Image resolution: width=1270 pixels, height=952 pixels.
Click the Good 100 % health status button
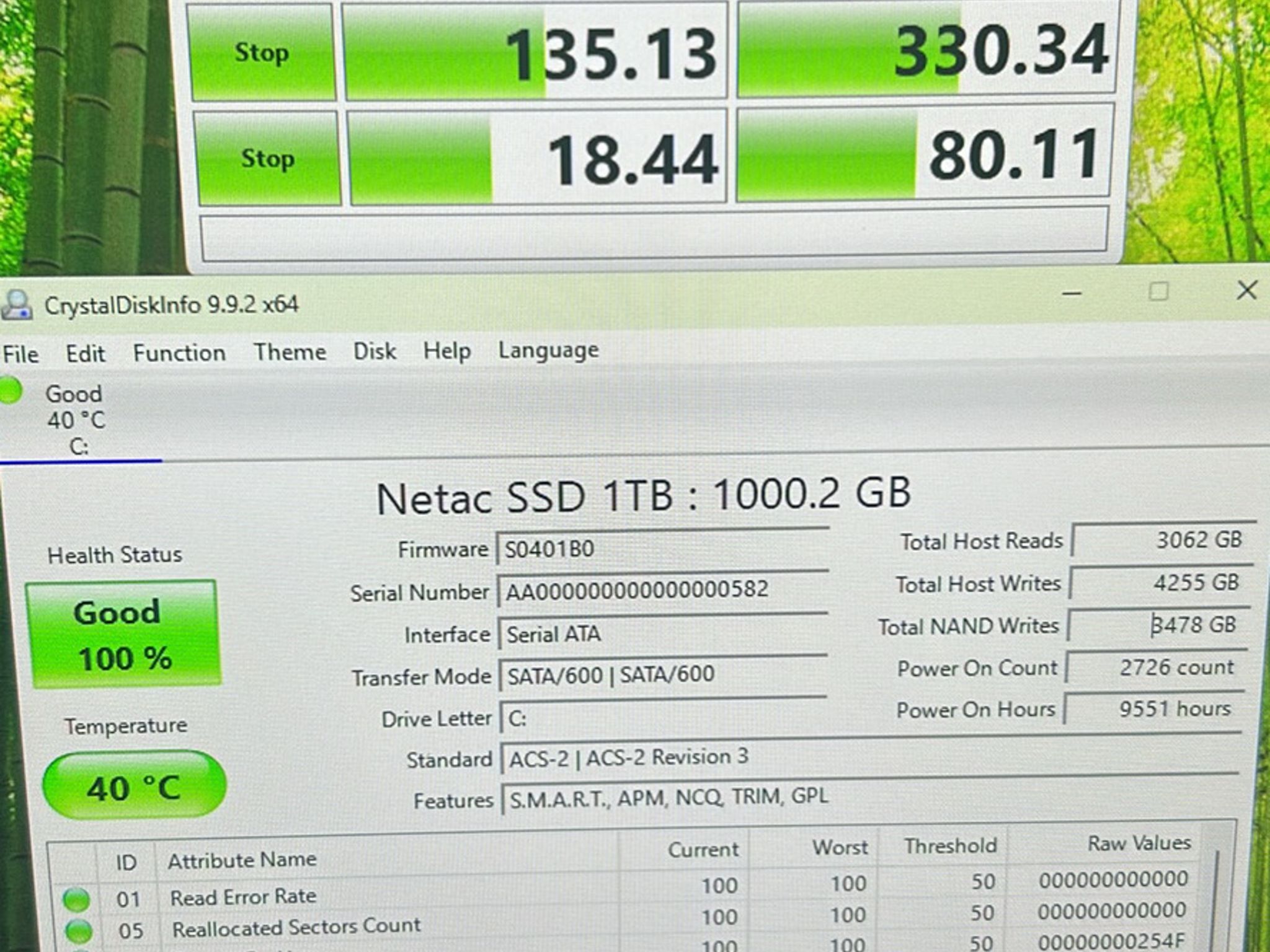coord(123,633)
